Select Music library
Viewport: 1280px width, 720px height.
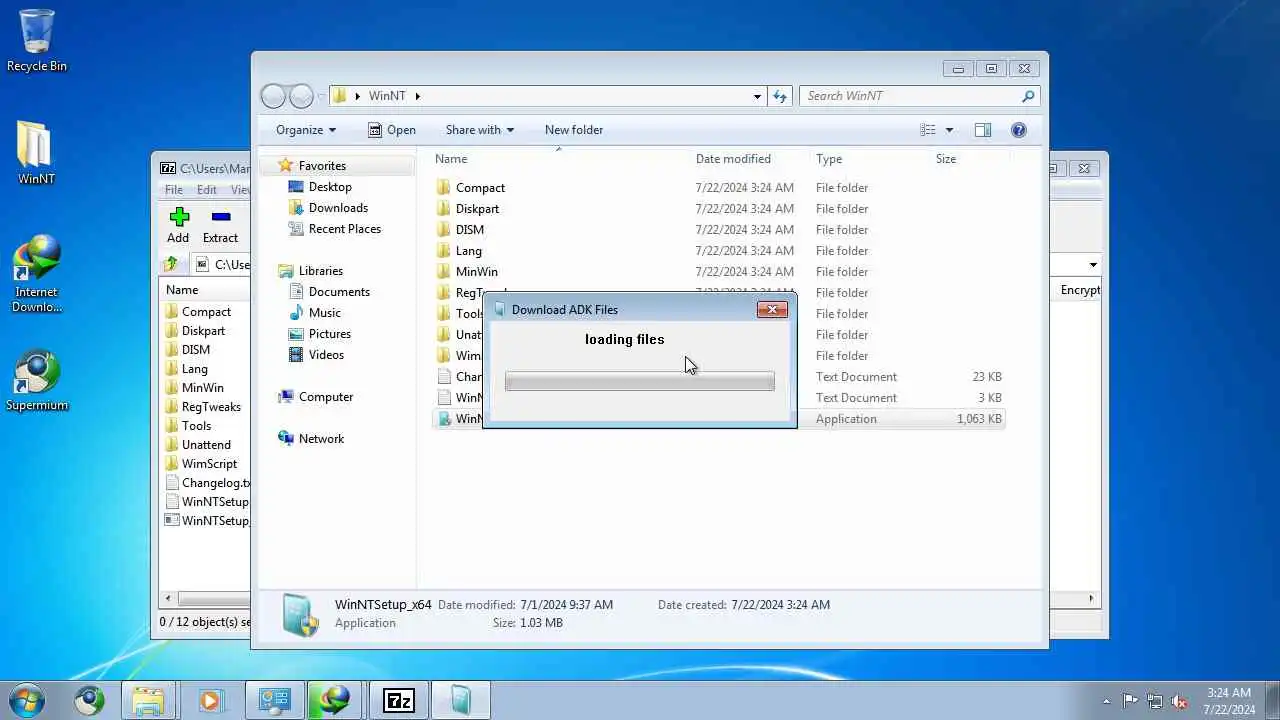tap(314, 313)
